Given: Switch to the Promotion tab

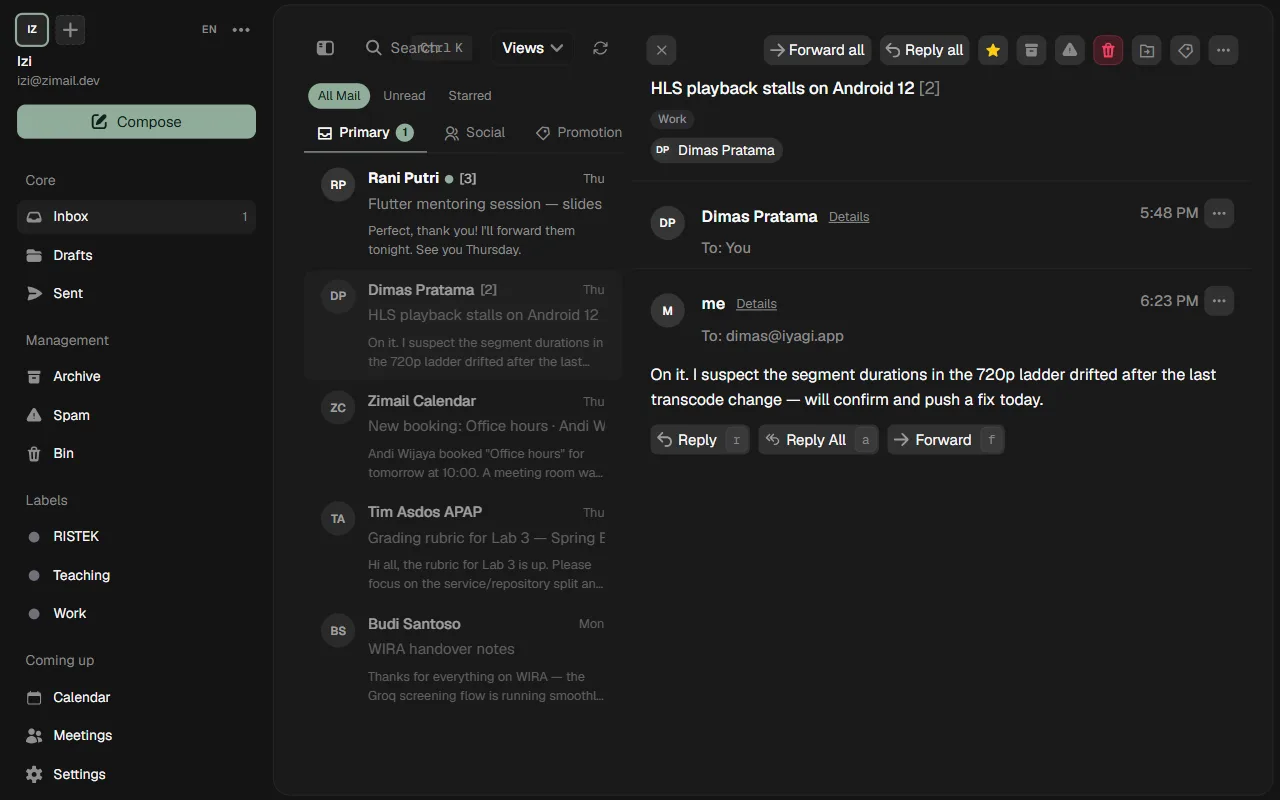Looking at the screenshot, I should tap(579, 133).
